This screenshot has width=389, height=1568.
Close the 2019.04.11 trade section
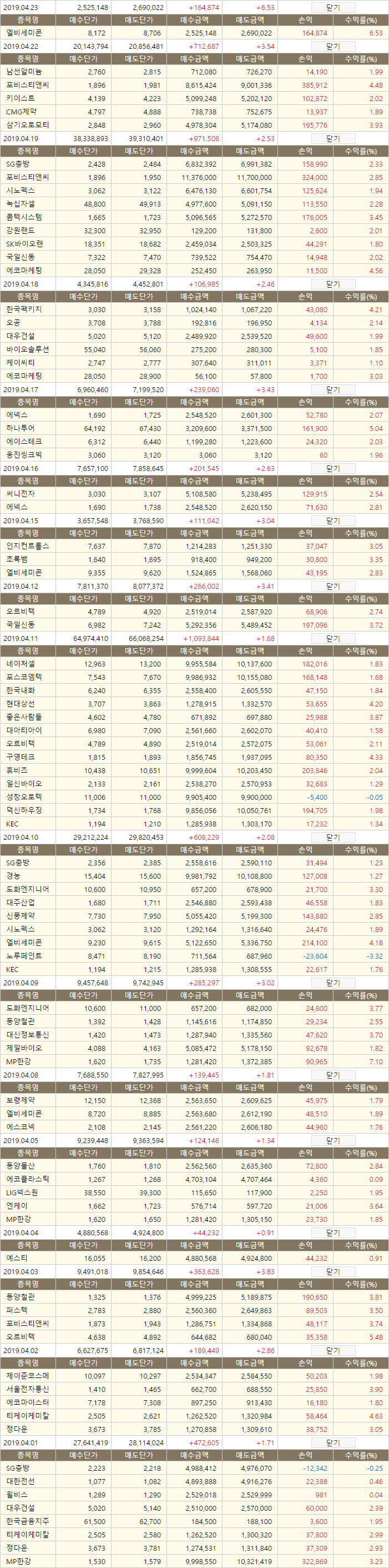(x=333, y=639)
